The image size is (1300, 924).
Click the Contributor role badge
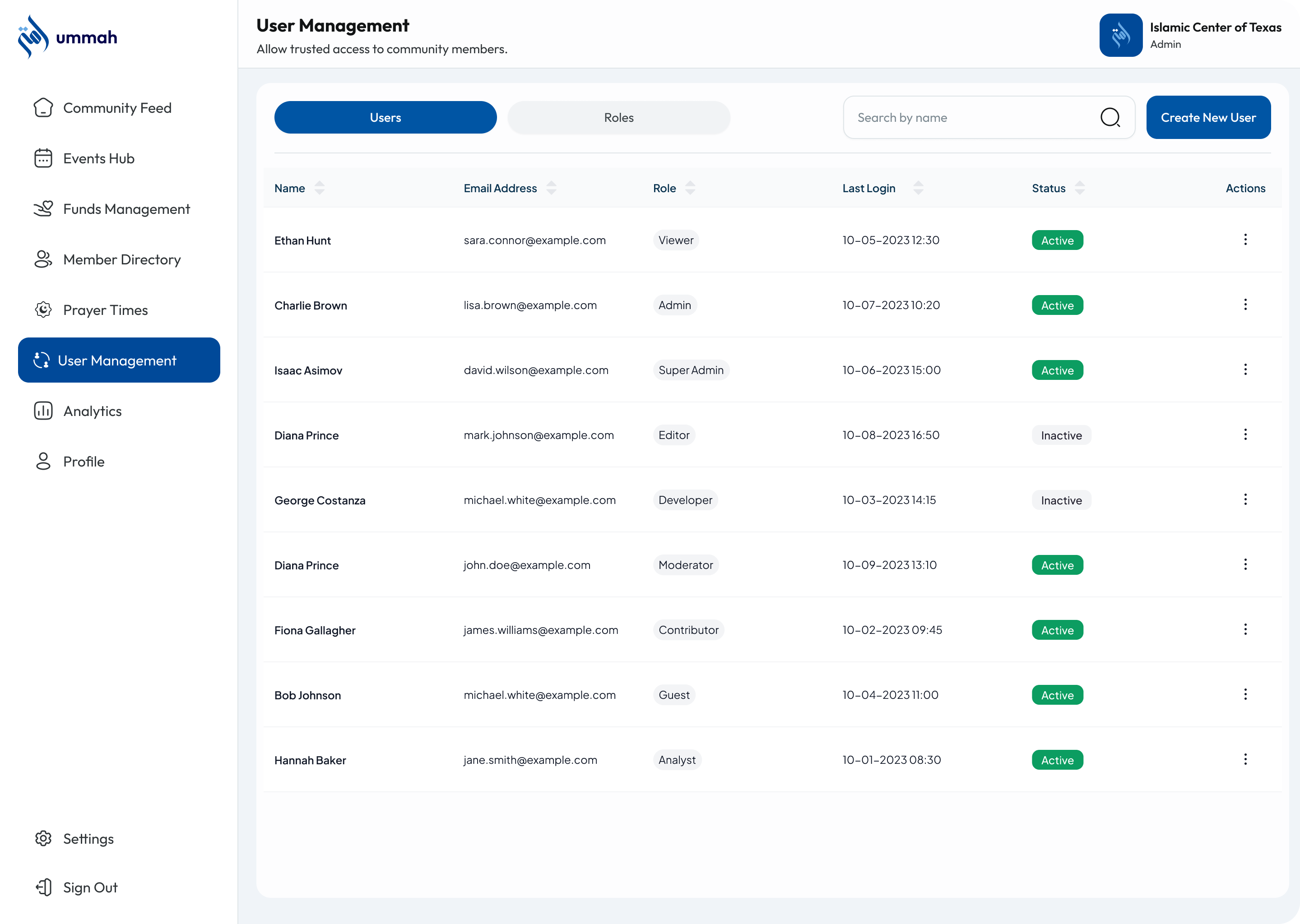point(689,630)
